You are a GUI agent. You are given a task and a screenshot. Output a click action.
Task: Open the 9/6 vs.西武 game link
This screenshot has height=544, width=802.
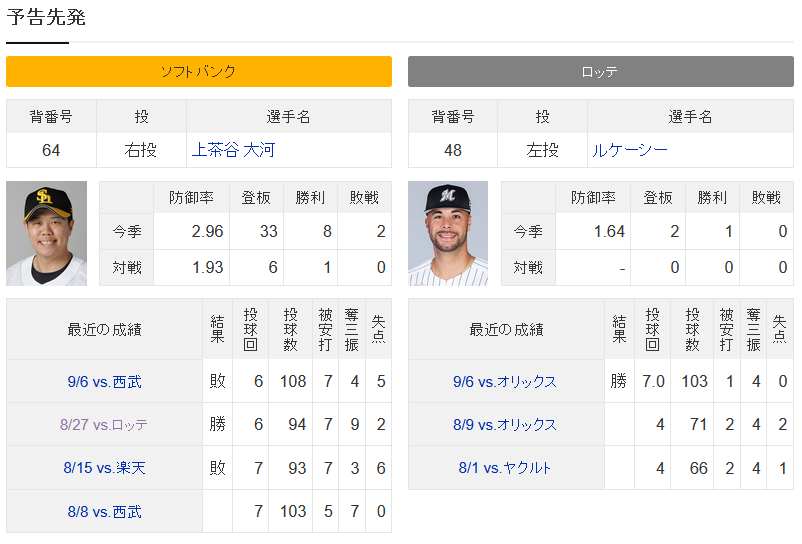(104, 381)
